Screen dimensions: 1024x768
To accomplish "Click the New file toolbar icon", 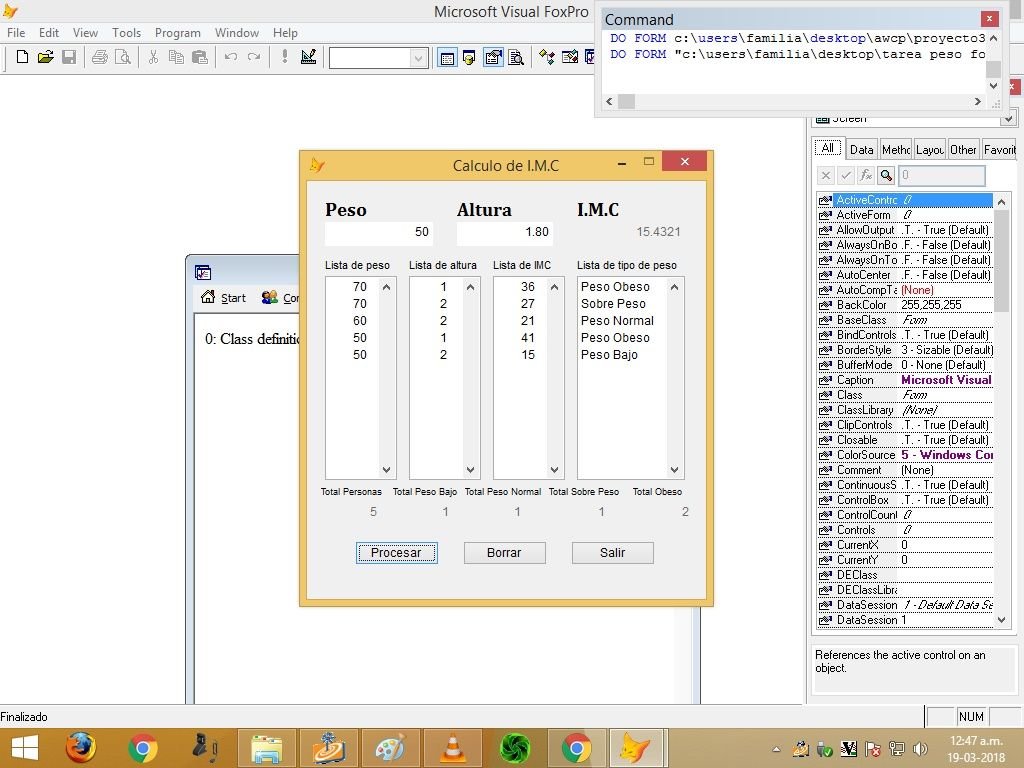I will [22, 57].
